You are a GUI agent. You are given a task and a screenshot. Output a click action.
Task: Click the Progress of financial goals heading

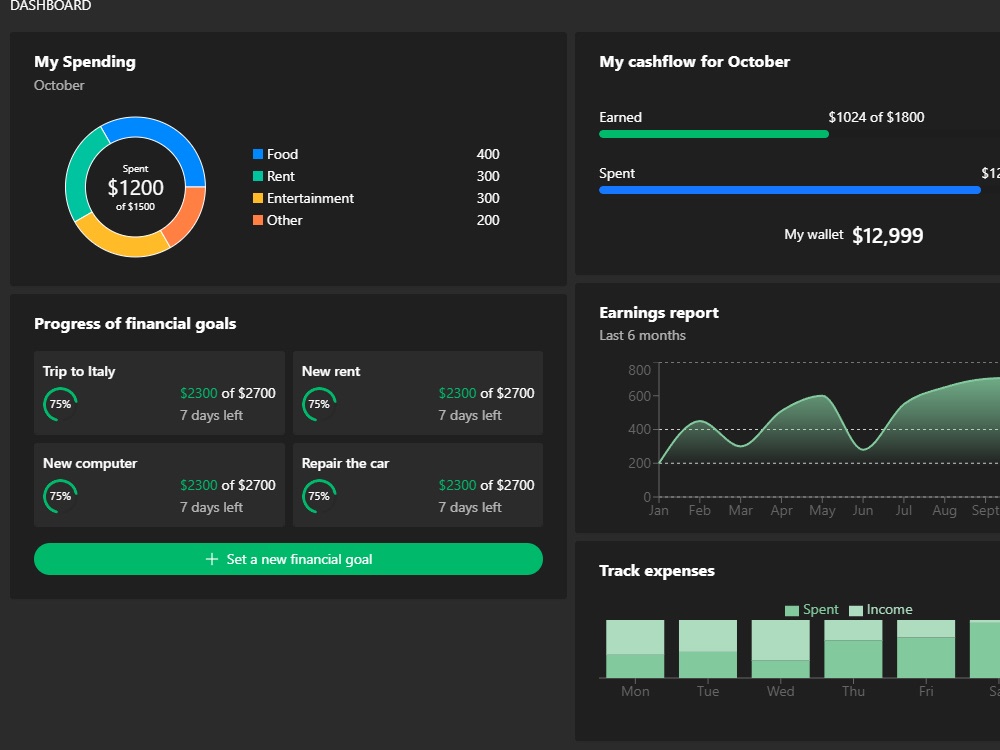[x=135, y=324]
